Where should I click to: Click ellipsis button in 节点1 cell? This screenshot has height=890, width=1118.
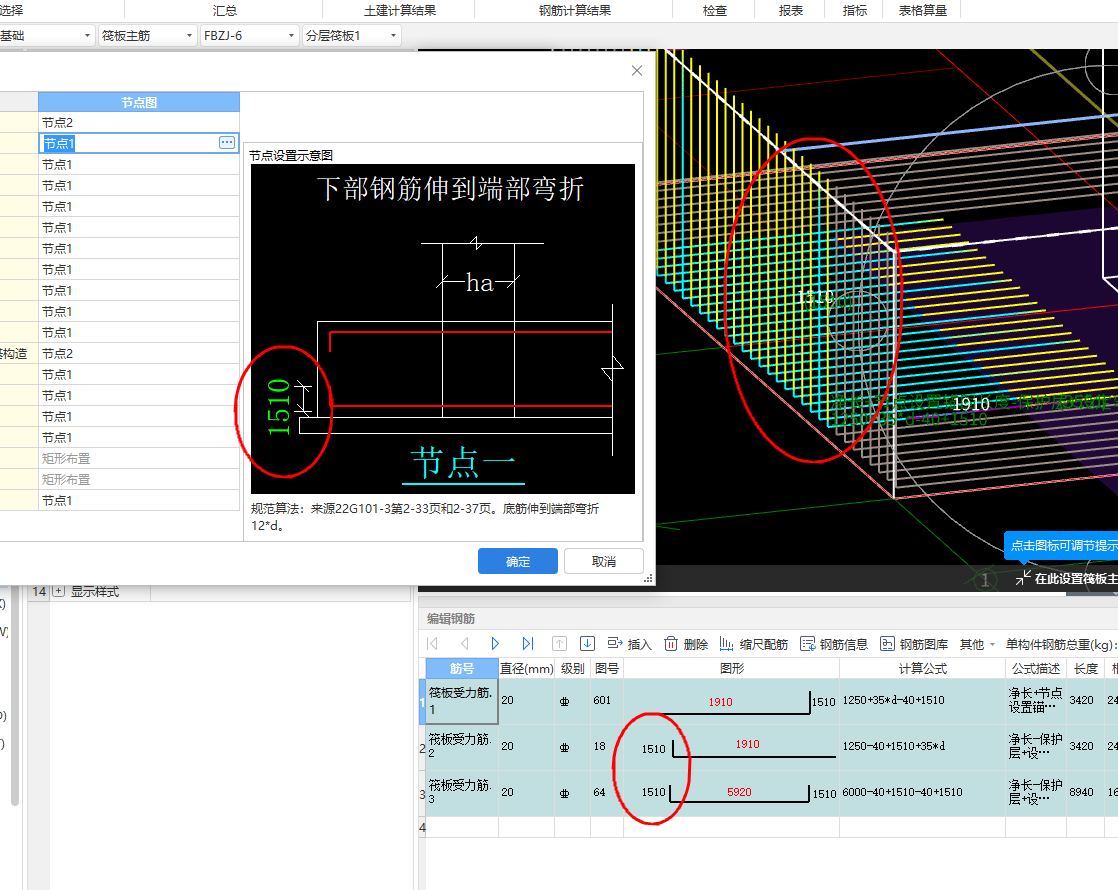tap(227, 143)
